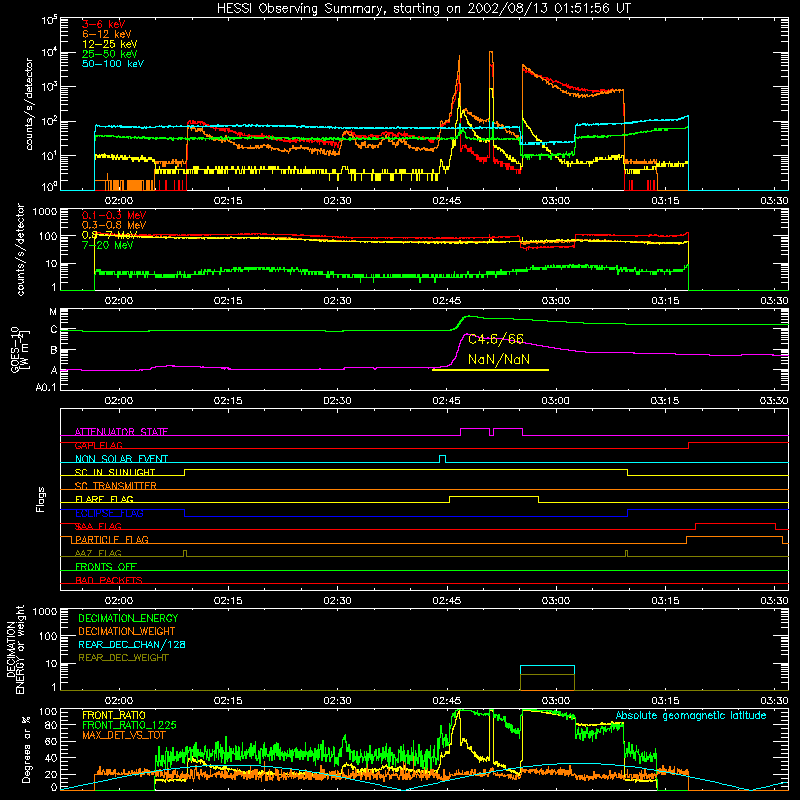The image size is (800, 800).
Task: Click the MAX_DET_VS_TOT legend label
Action: coord(123,735)
